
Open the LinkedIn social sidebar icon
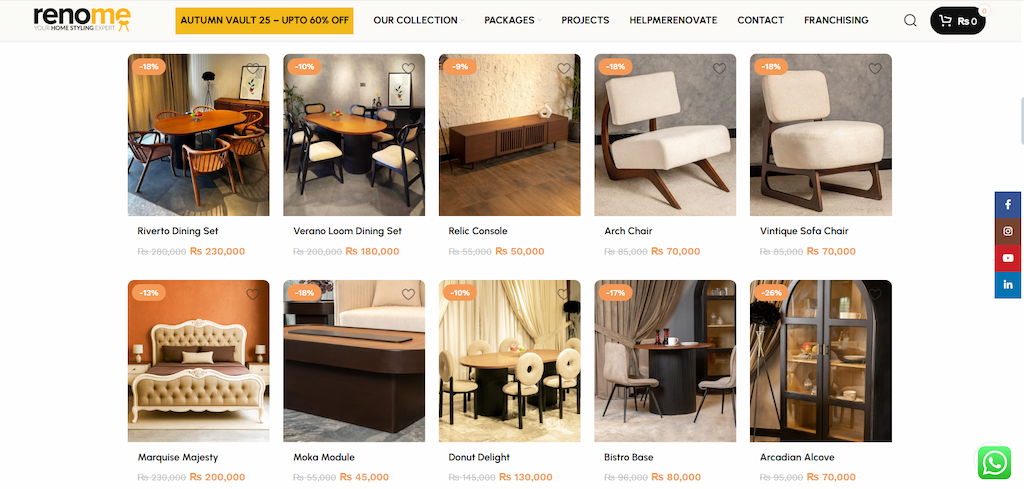[x=1008, y=285]
